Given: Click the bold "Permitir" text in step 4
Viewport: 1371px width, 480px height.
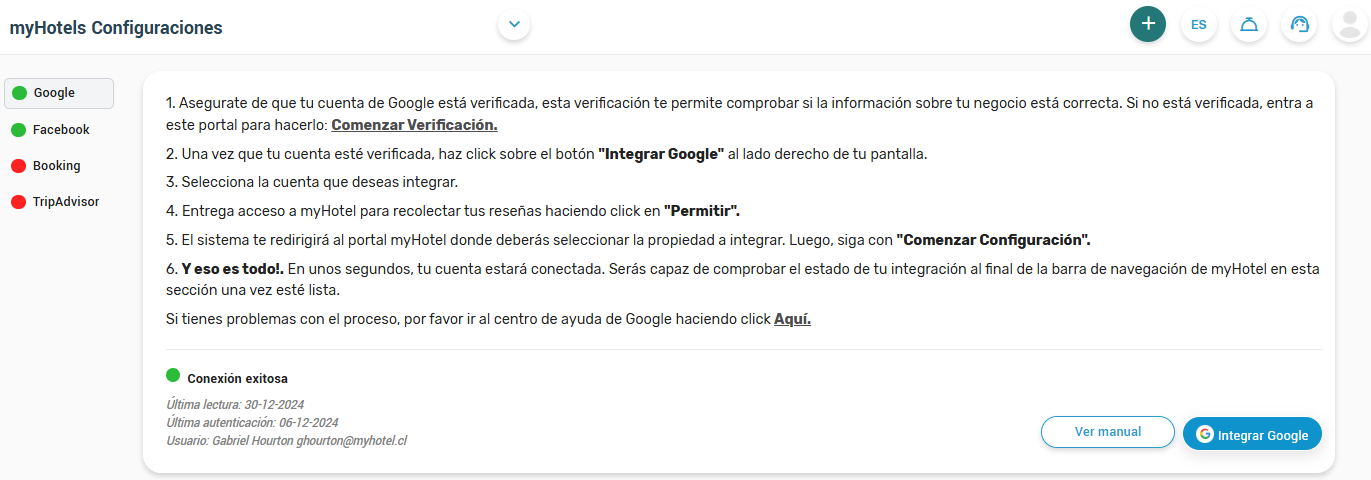Looking at the screenshot, I should click(x=701, y=211).
